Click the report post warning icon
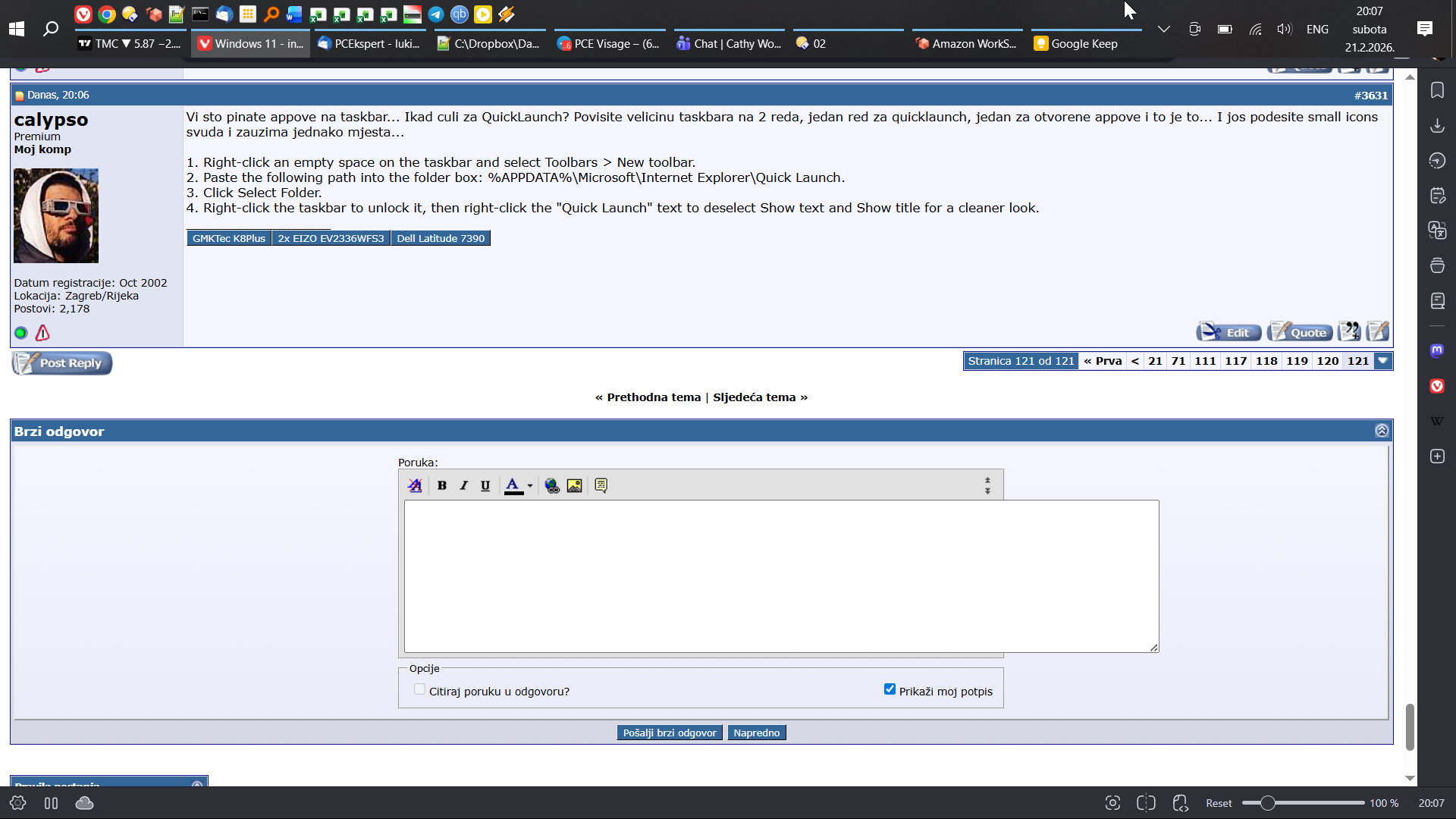This screenshot has height=819, width=1456. click(42, 333)
